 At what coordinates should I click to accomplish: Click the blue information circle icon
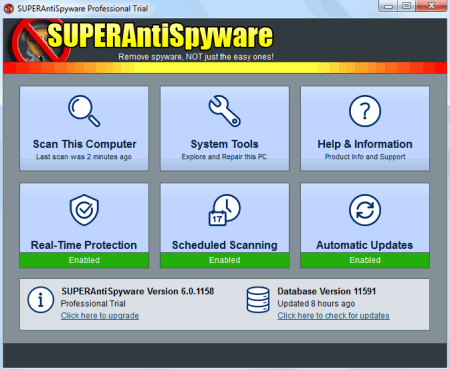coord(41,300)
